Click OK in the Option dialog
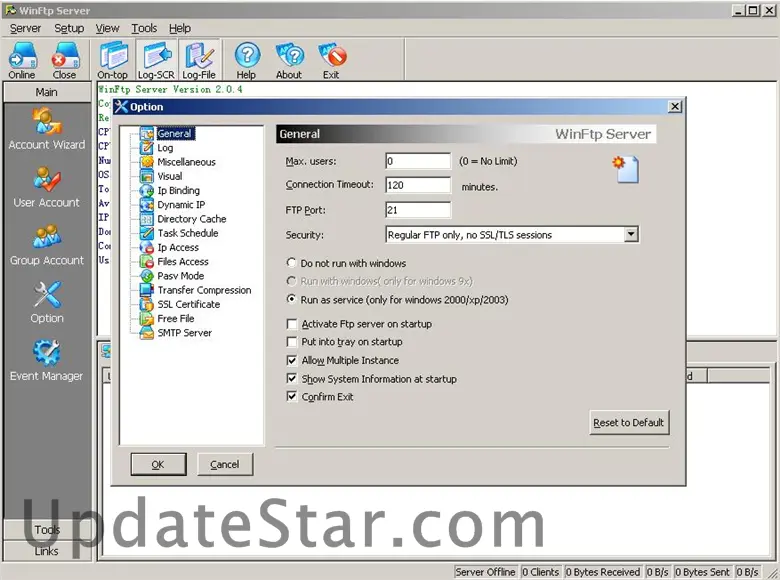The width and height of the screenshot is (780, 580). (158, 464)
